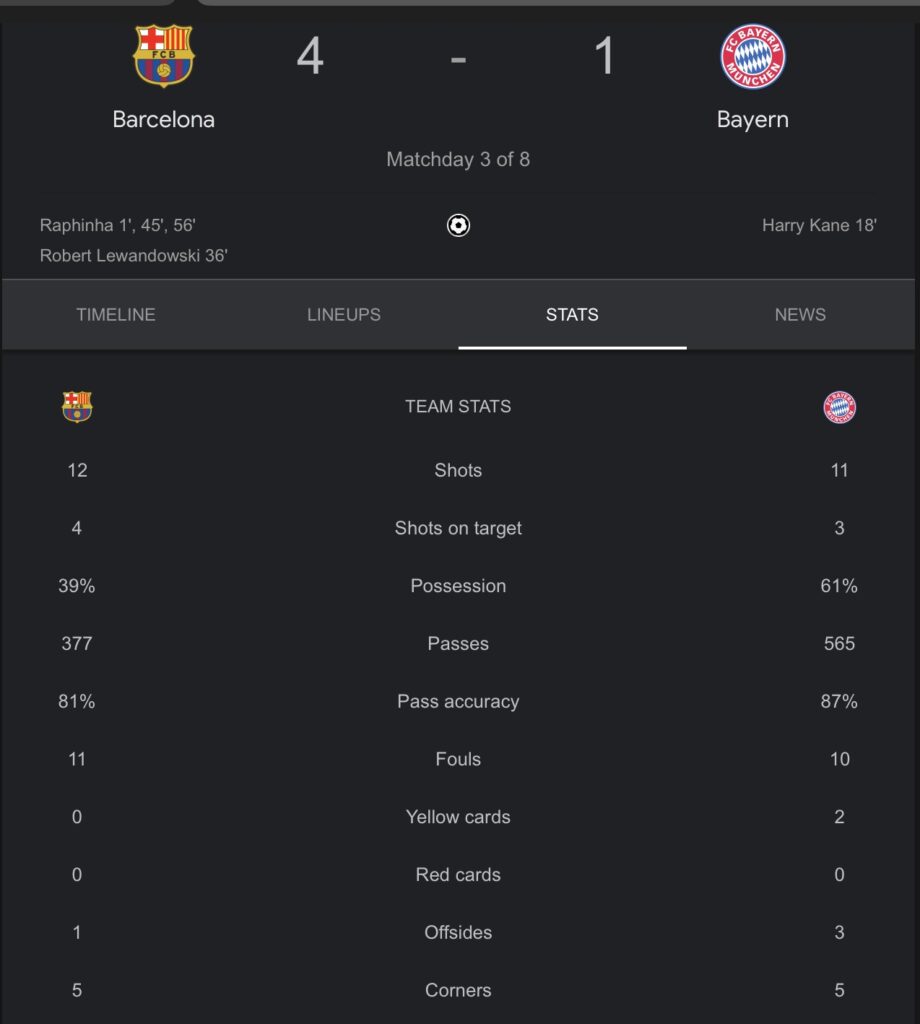Click the large Barcelona crest logo
The image size is (920, 1024).
coord(163,56)
